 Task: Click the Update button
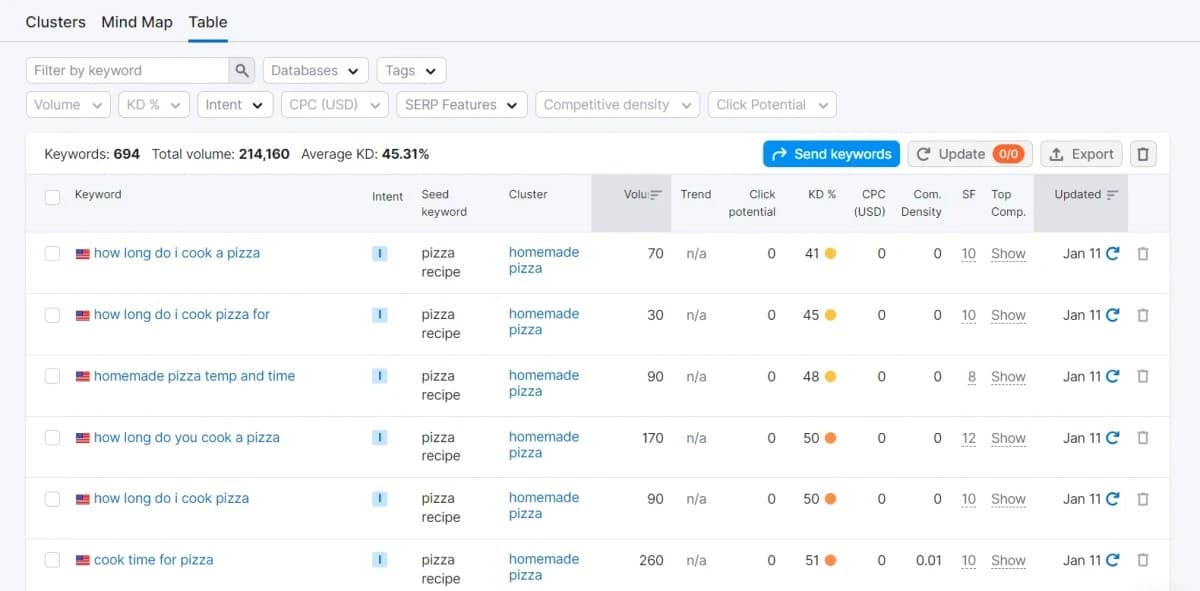point(970,154)
